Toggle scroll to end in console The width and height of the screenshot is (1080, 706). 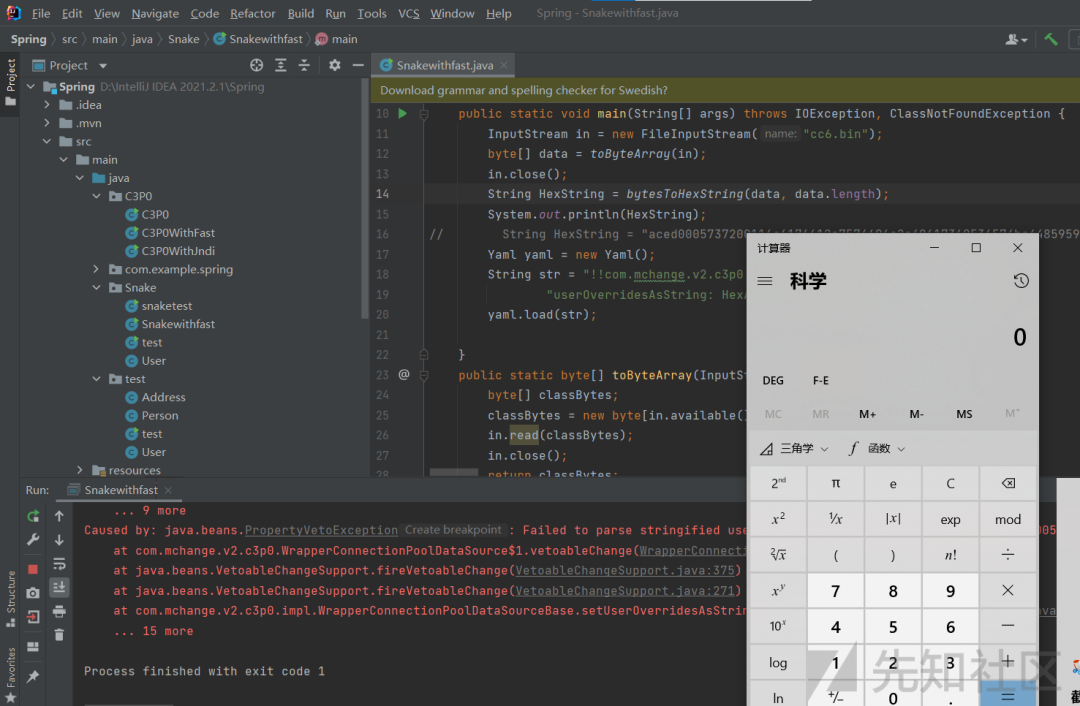click(x=59, y=587)
